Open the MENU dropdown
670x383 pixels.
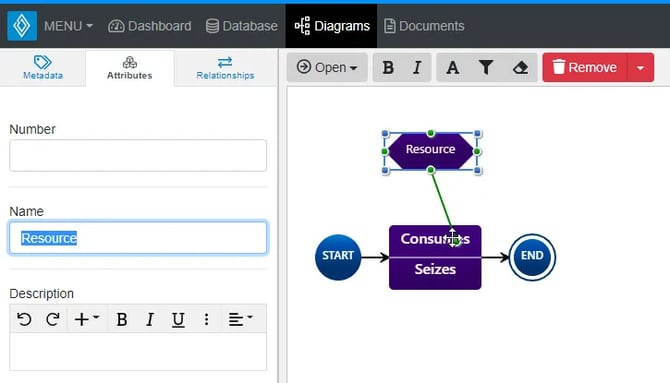click(68, 26)
